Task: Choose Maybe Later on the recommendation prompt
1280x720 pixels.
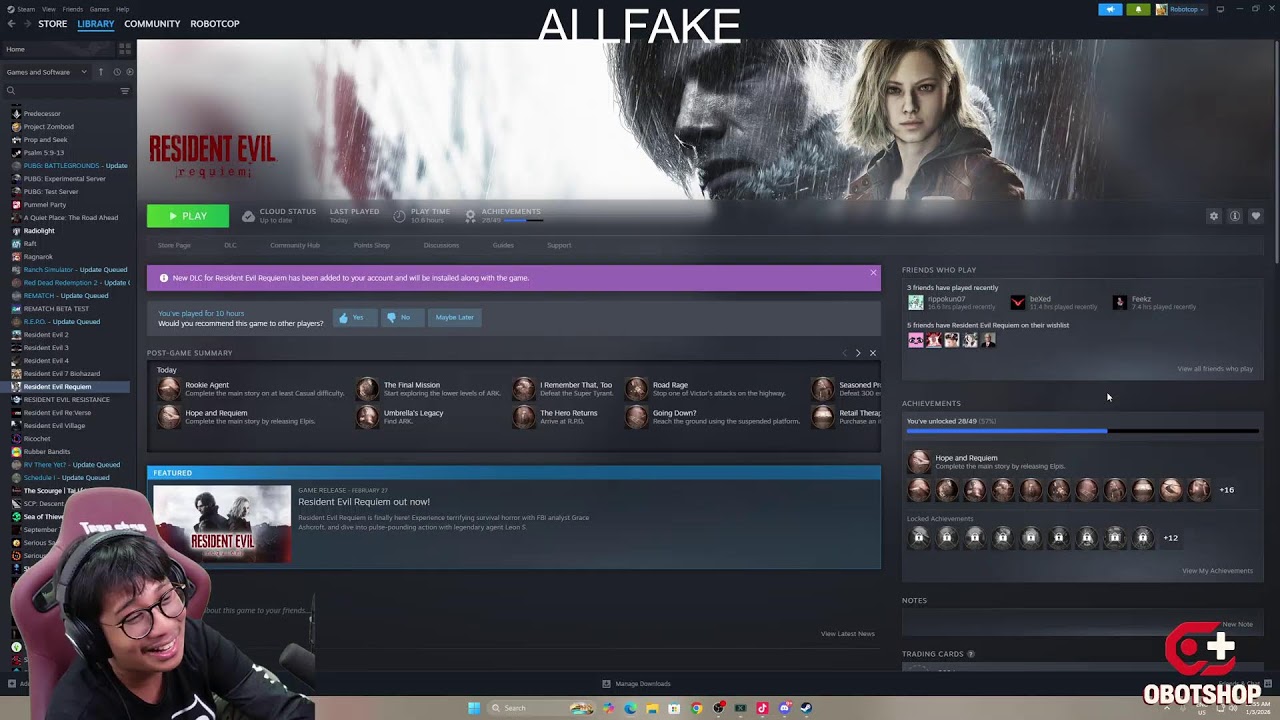Action: [455, 317]
